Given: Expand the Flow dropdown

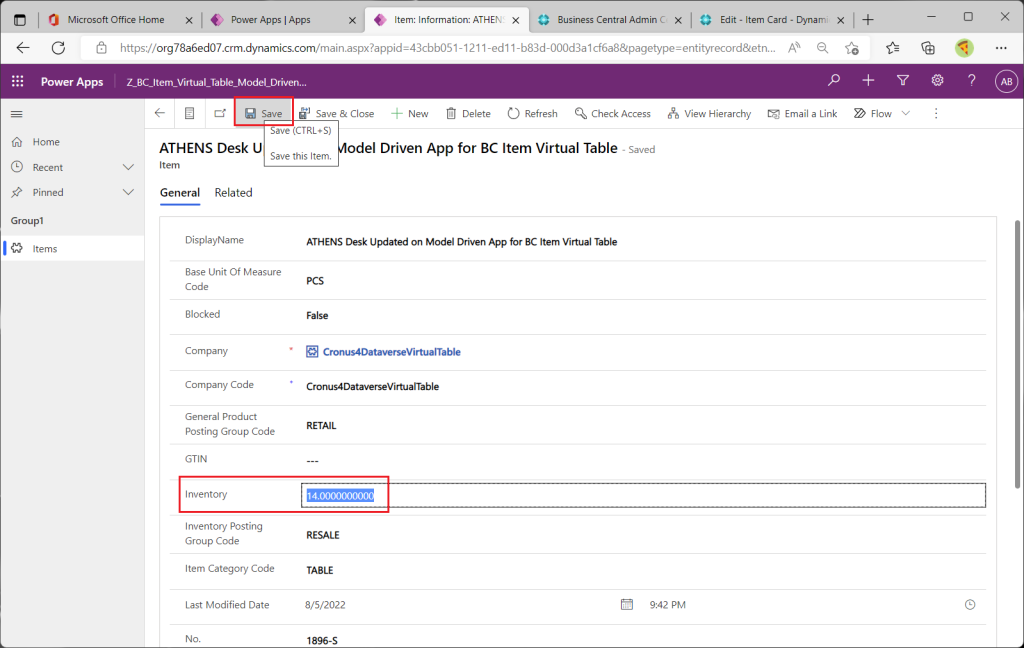Looking at the screenshot, I should pyautogui.click(x=906, y=113).
